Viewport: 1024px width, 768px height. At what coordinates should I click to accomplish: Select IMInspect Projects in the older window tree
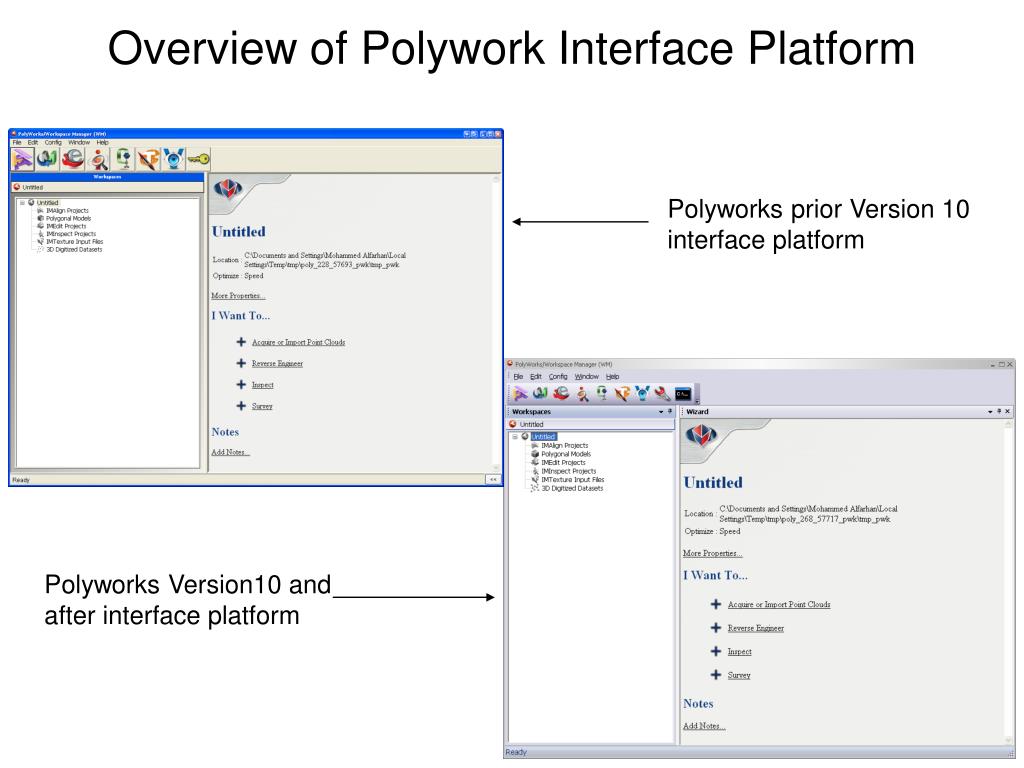[71, 234]
